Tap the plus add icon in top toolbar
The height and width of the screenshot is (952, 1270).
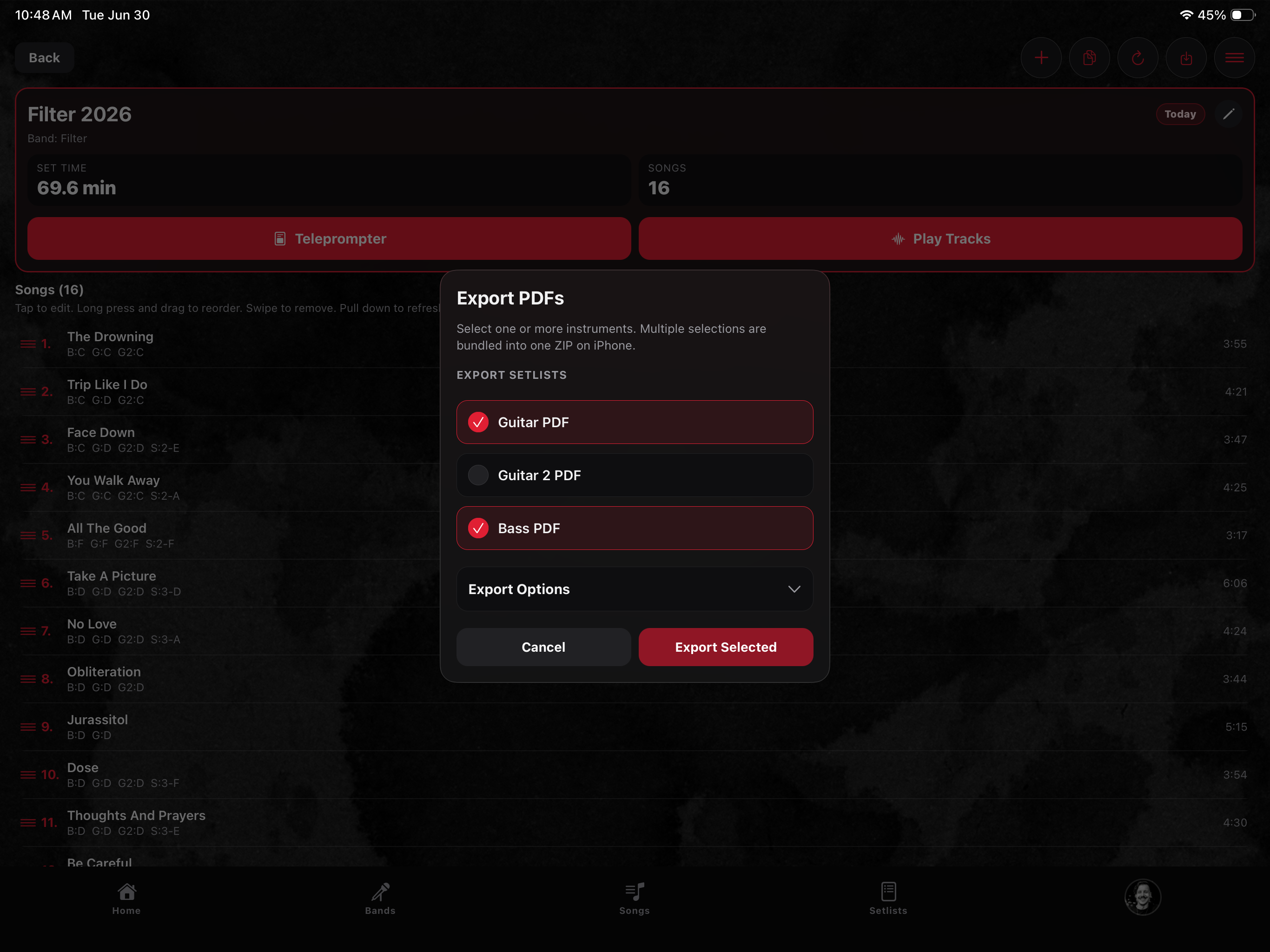(1041, 58)
